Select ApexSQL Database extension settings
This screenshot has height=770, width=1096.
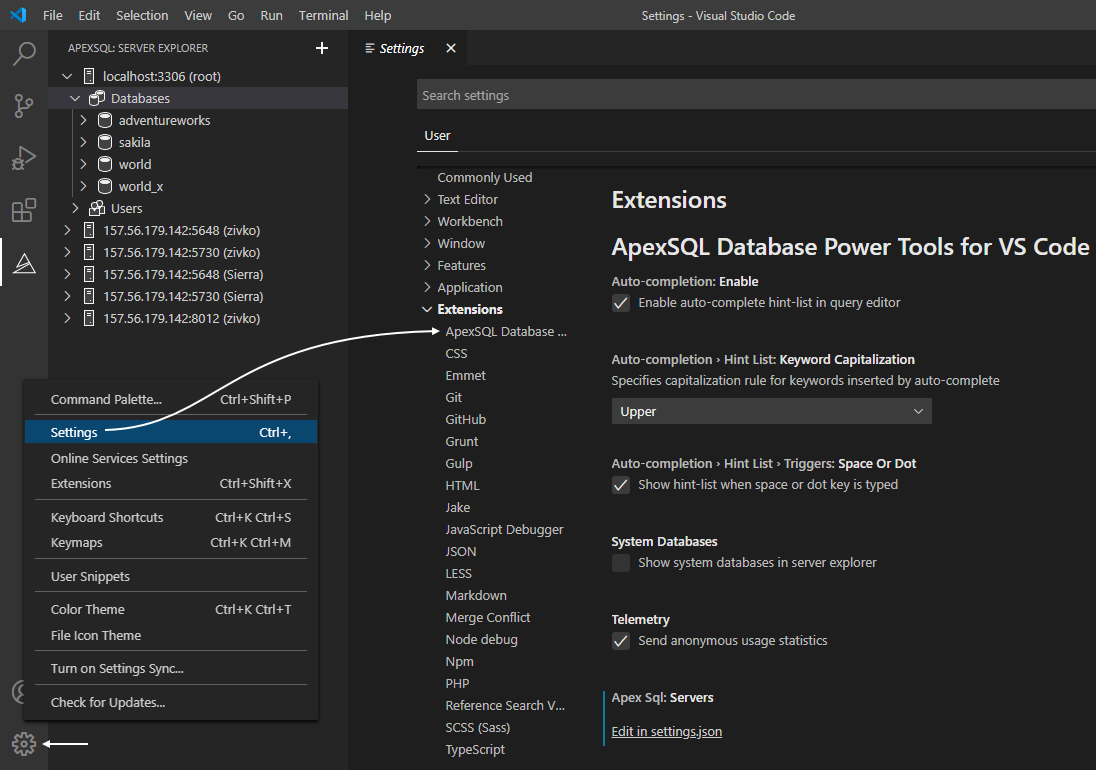click(x=506, y=332)
